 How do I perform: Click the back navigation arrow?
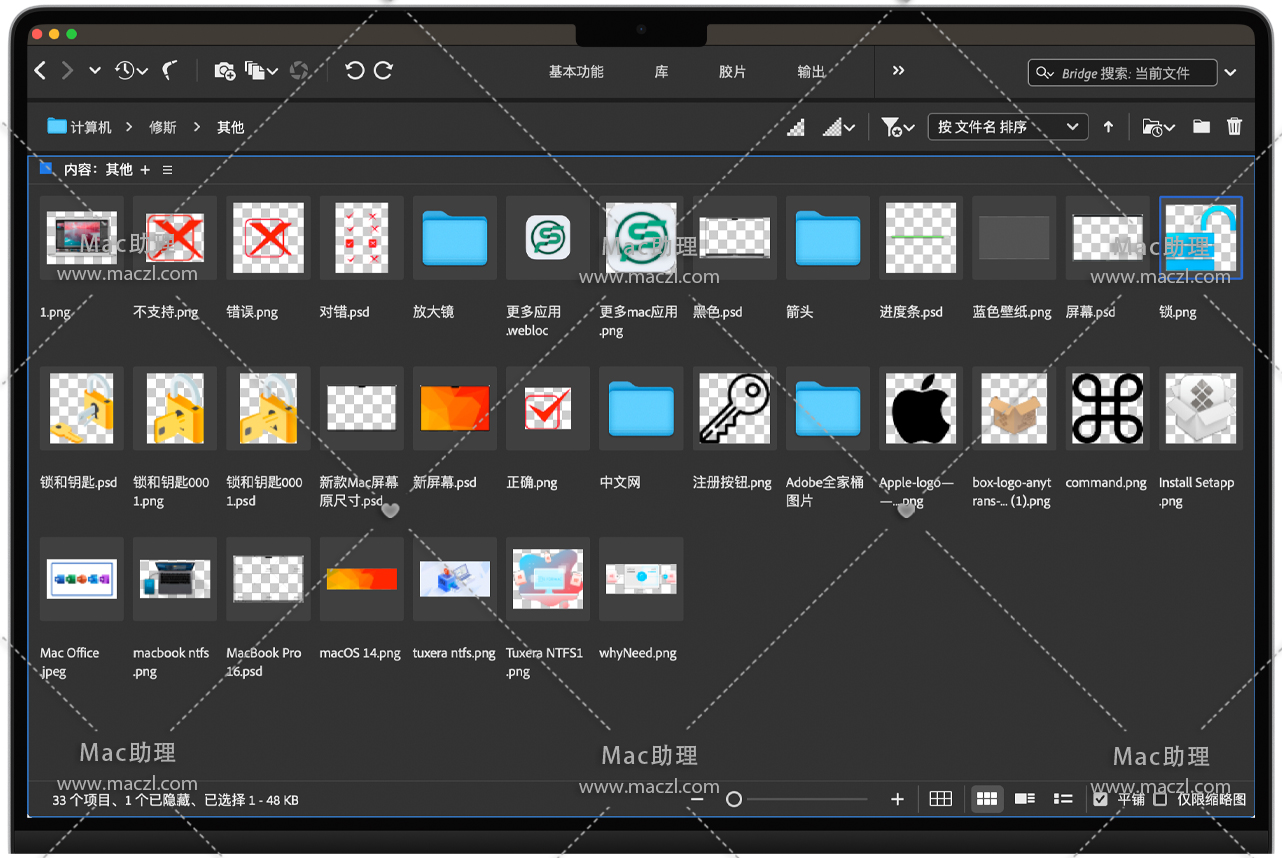[40, 70]
